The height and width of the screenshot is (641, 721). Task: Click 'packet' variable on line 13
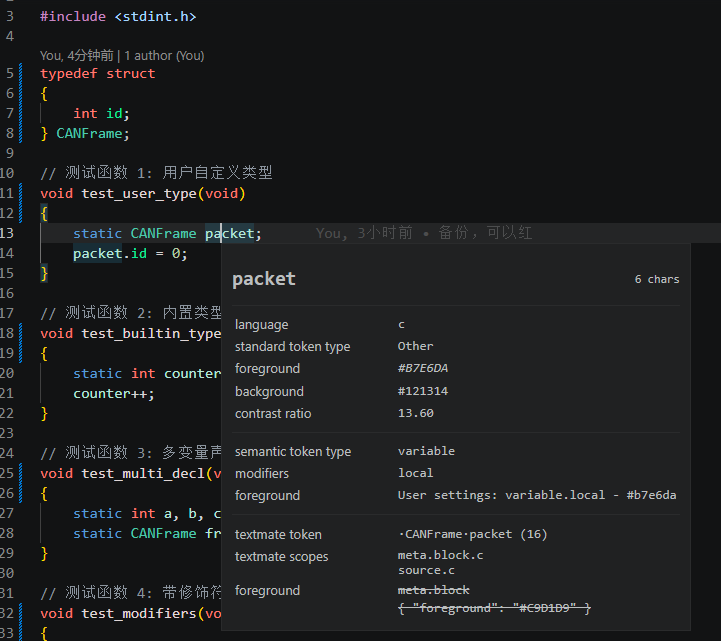coord(229,234)
